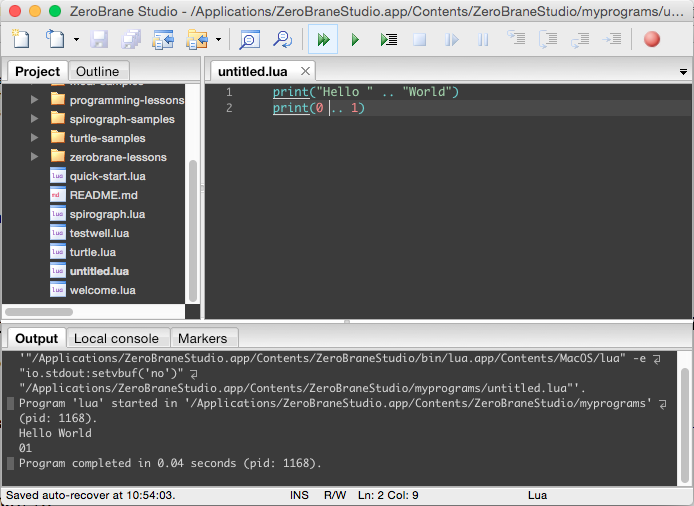Start debugging with the single green arrow
Viewport: 694px width, 506px height.
[x=355, y=39]
